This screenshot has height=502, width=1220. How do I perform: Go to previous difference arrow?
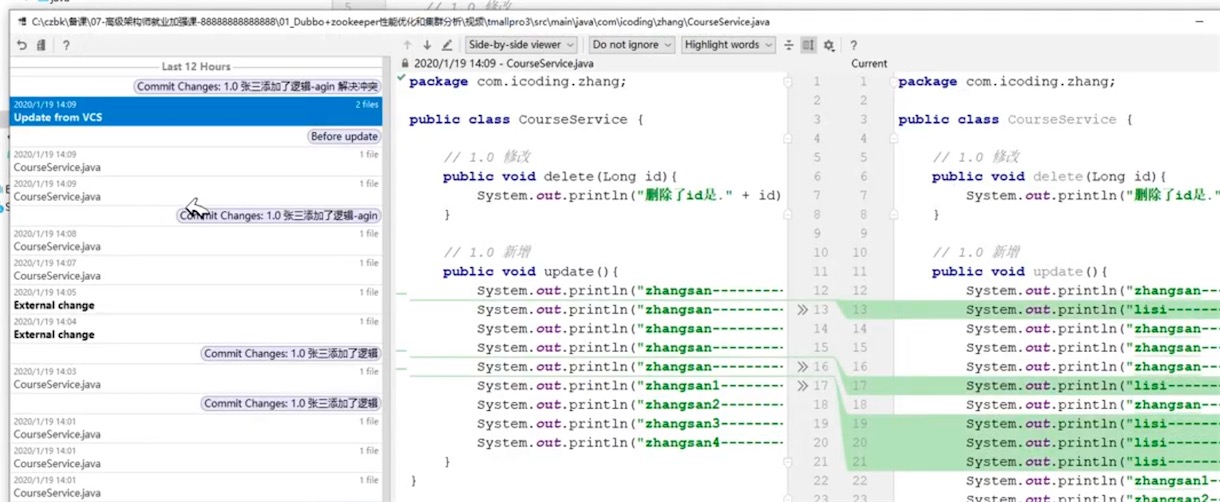[407, 45]
